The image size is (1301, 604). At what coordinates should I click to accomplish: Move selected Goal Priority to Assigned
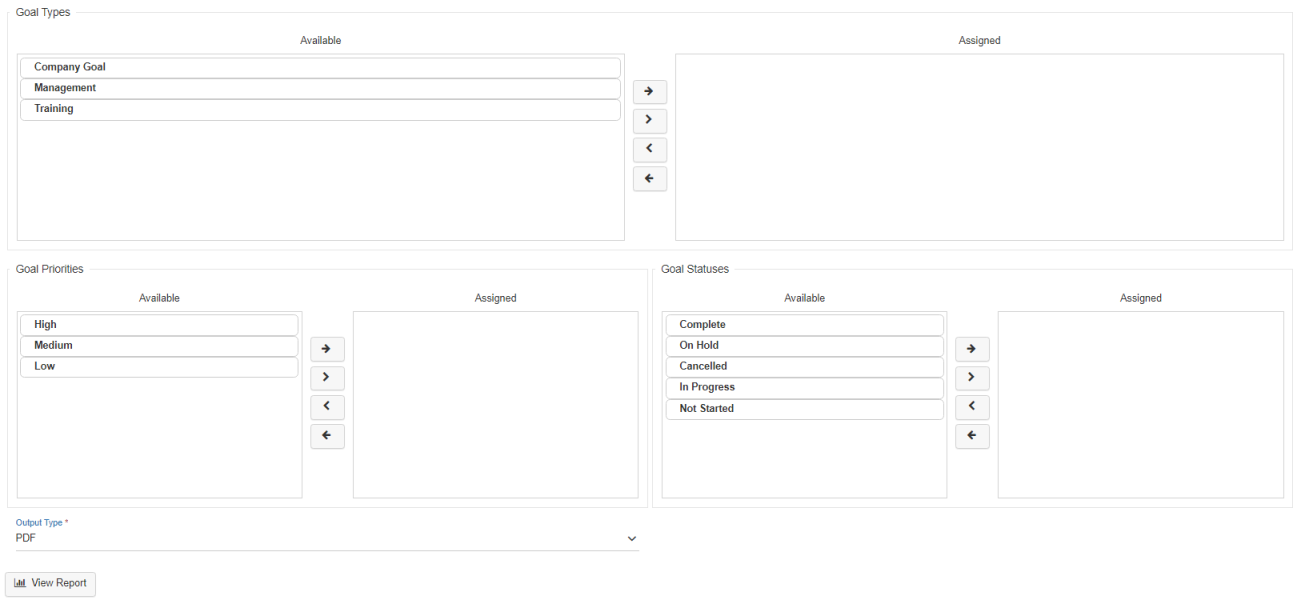(327, 378)
